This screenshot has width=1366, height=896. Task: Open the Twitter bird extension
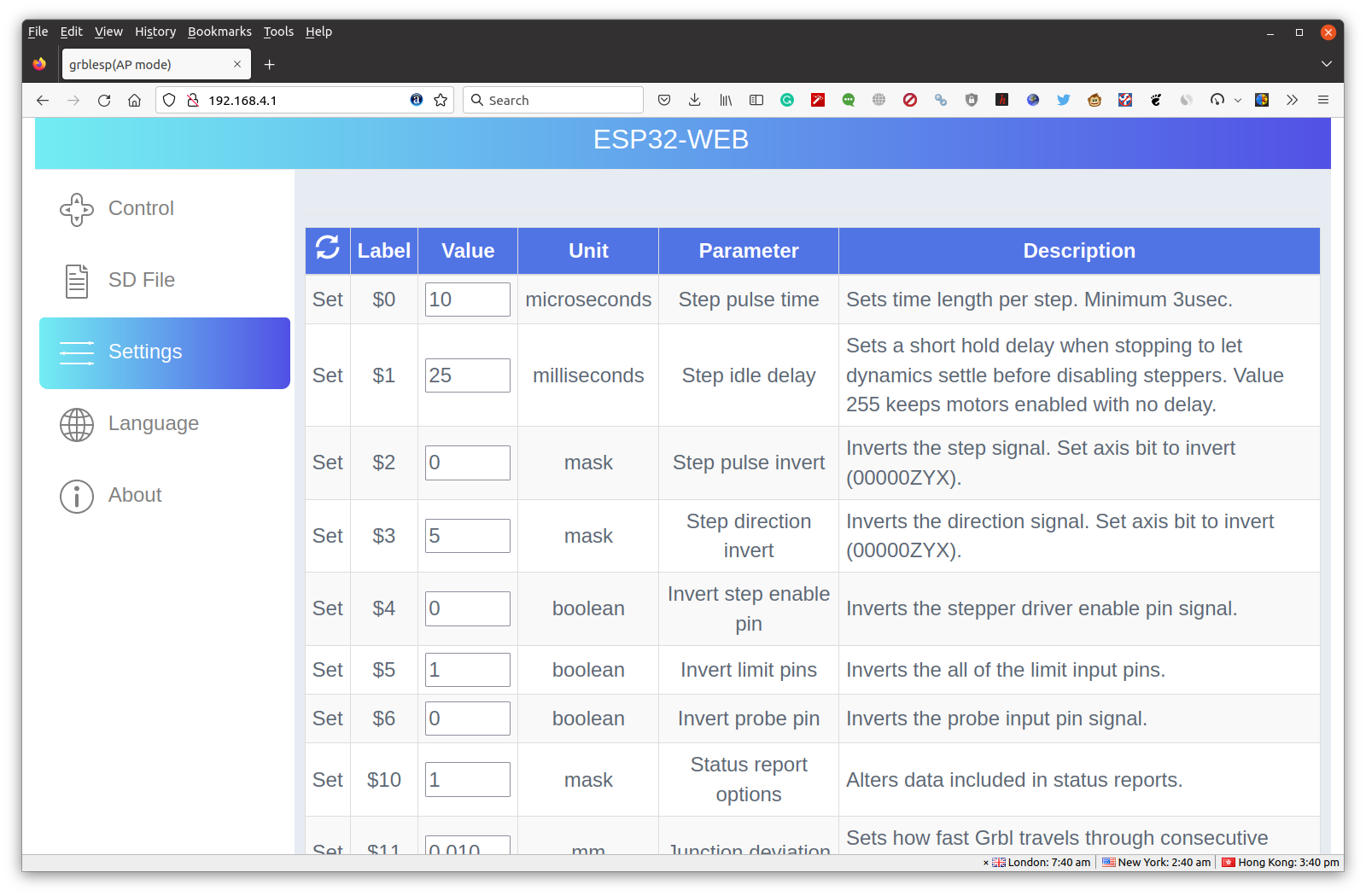[x=1064, y=100]
